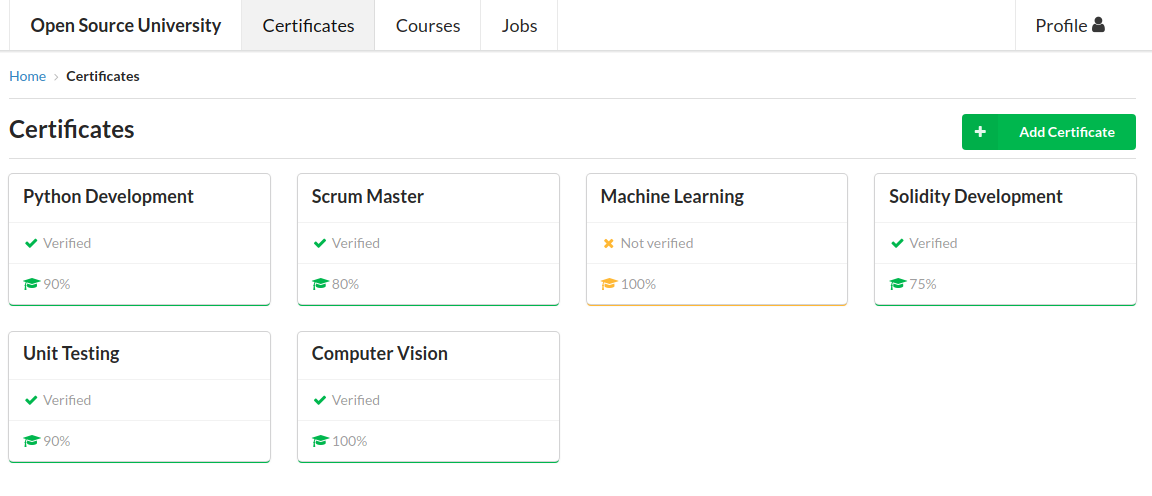Click the verified checkmark on Solidity Development
This screenshot has width=1152, height=496.
pos(897,243)
